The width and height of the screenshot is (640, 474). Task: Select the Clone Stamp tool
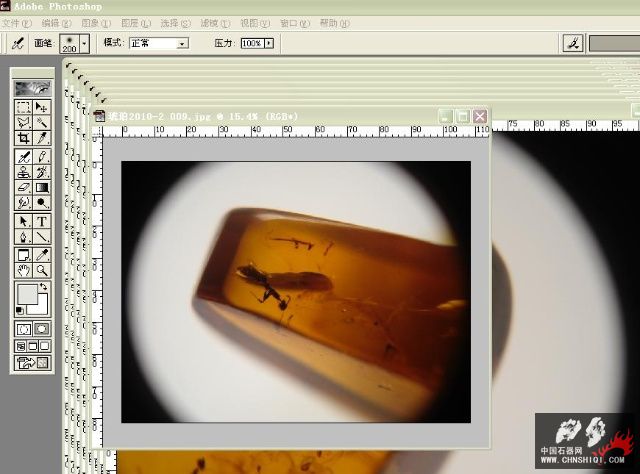tap(23, 172)
